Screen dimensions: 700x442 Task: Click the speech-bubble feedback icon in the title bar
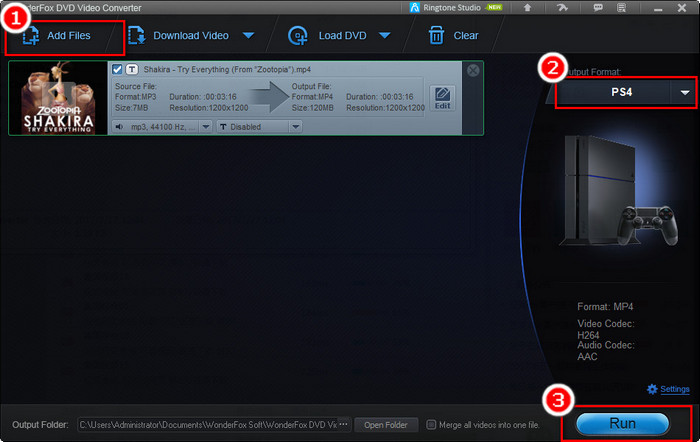click(598, 8)
